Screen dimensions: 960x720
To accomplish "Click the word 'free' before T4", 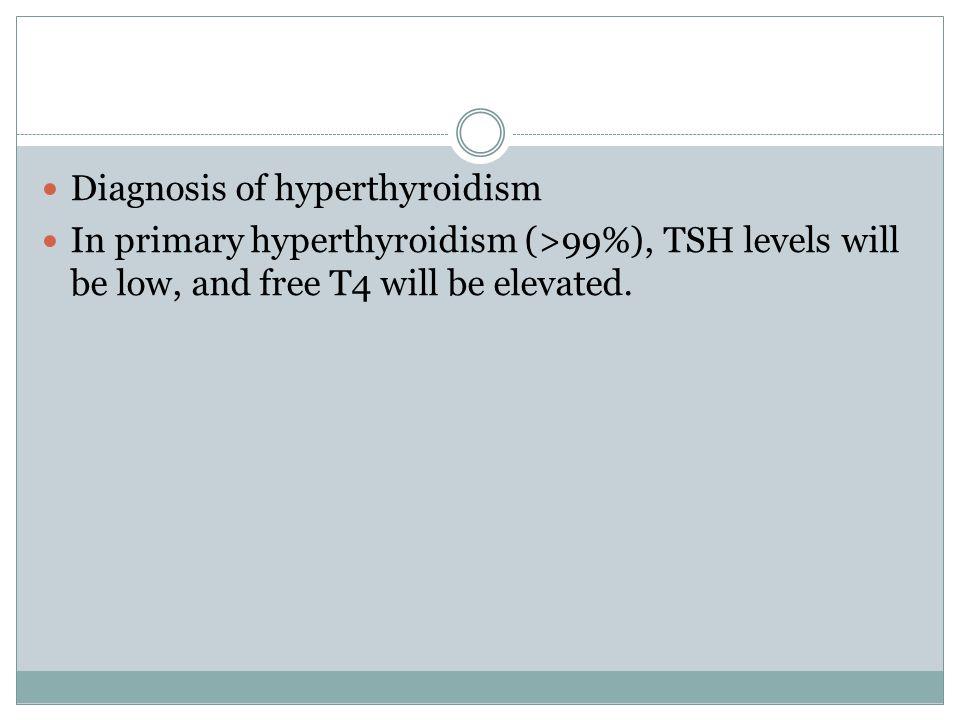I will coord(290,283).
